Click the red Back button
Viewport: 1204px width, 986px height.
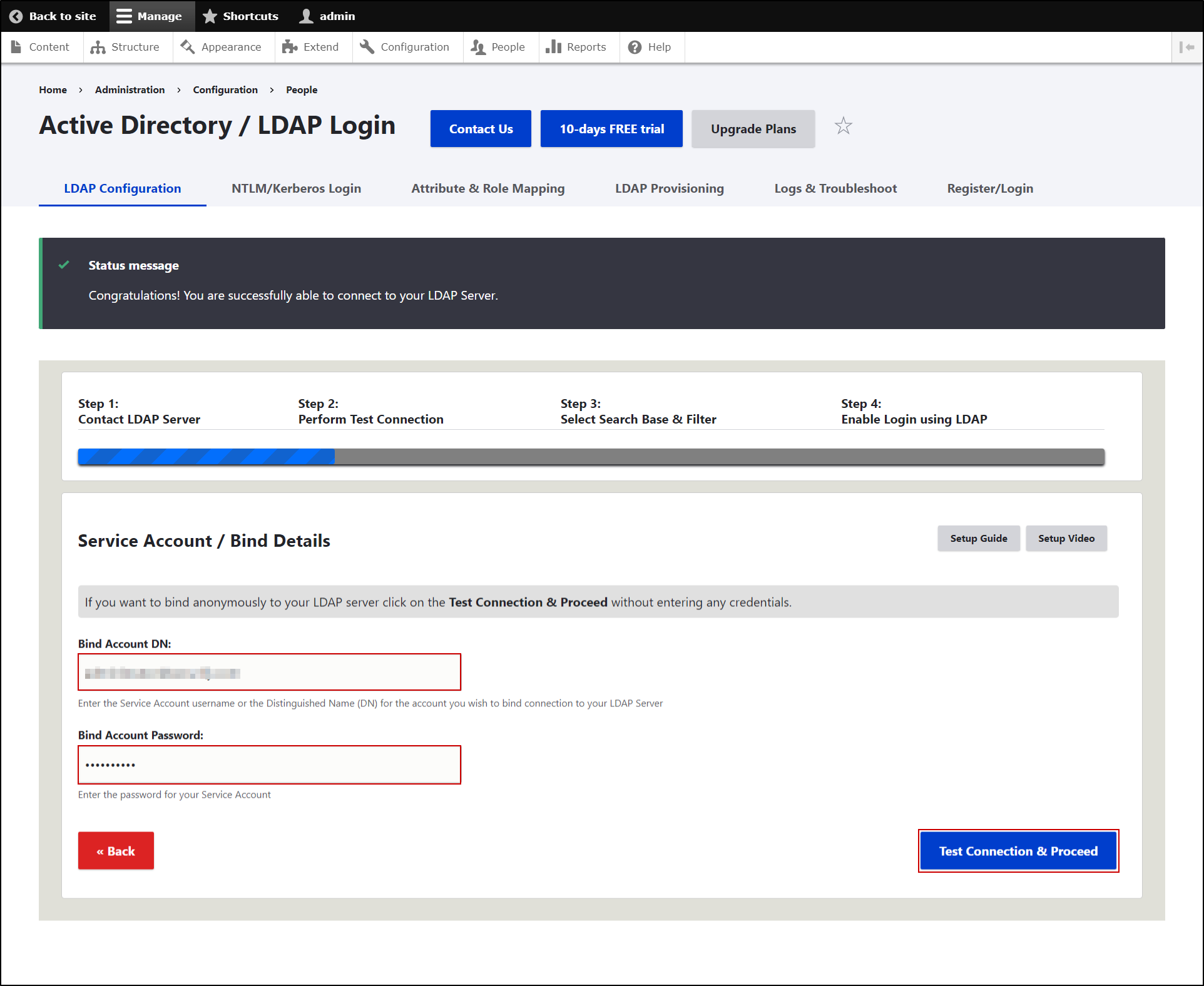pyautogui.click(x=116, y=851)
